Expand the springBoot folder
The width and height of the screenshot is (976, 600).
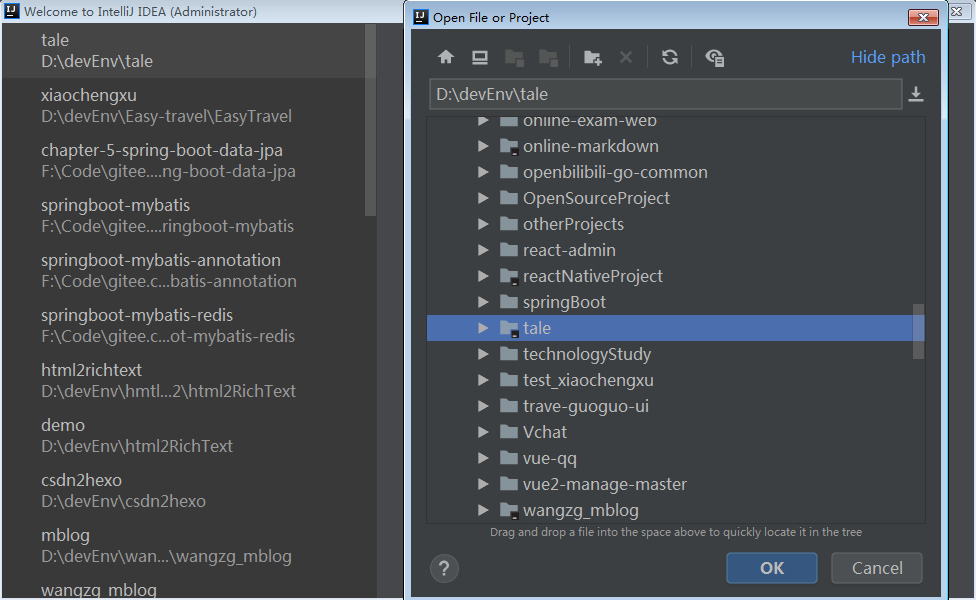pyautogui.click(x=483, y=302)
